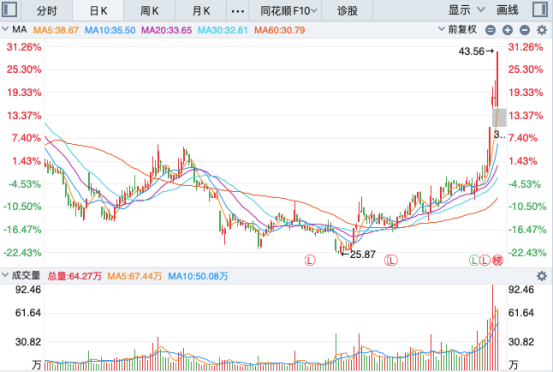Viewport: 553px width, 372px height.
Task: Collapse the MA indicator chevron
Action: point(5,29)
